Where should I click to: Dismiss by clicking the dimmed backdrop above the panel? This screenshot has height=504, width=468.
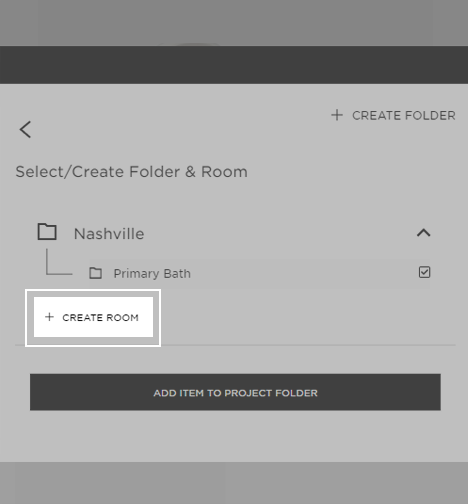click(234, 23)
